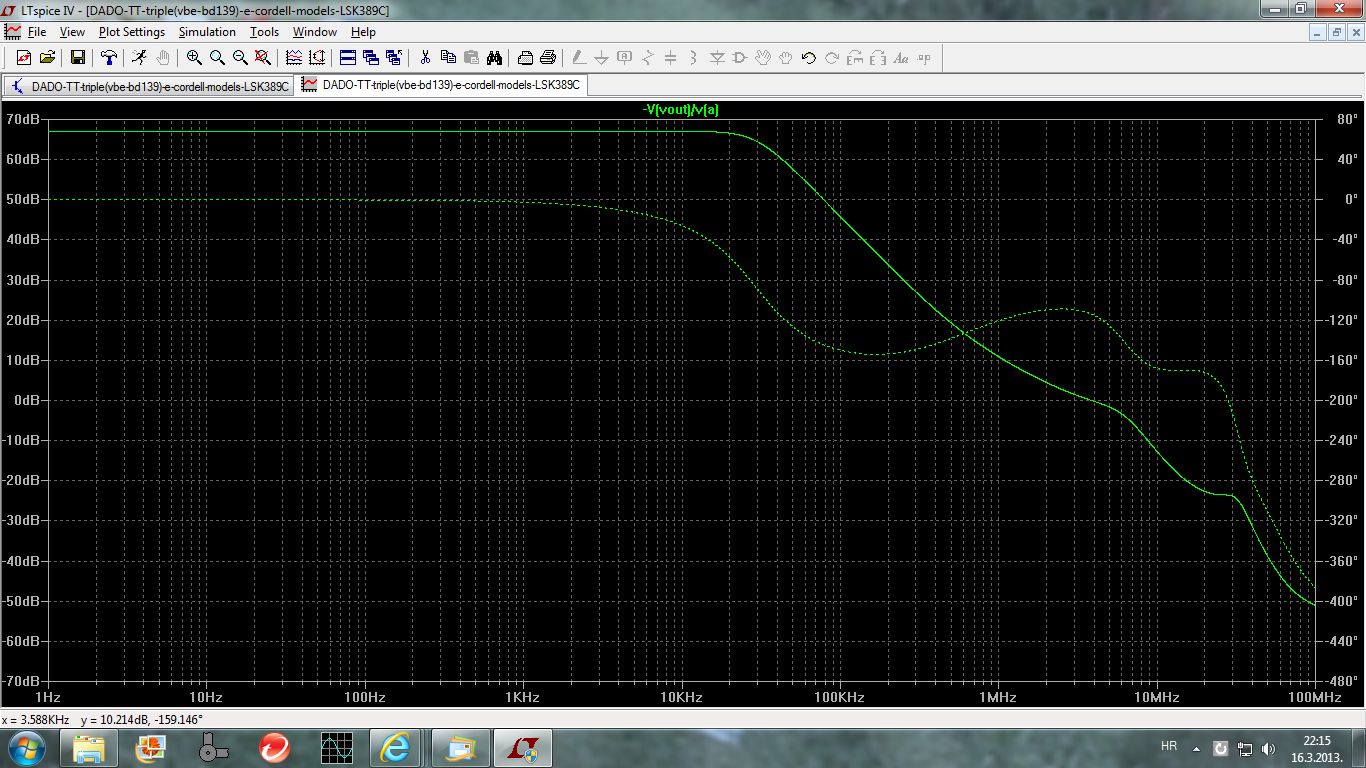Click the Mirror component icon
Screen dimensions: 1366x768
(878, 58)
